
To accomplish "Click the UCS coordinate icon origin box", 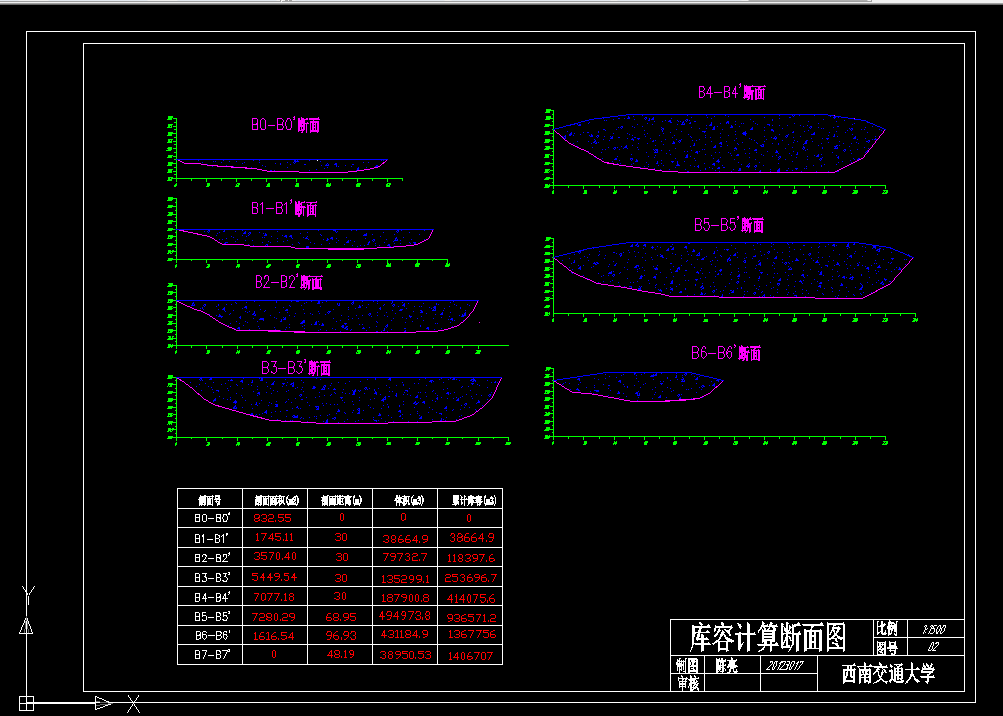I will tap(26, 703).
